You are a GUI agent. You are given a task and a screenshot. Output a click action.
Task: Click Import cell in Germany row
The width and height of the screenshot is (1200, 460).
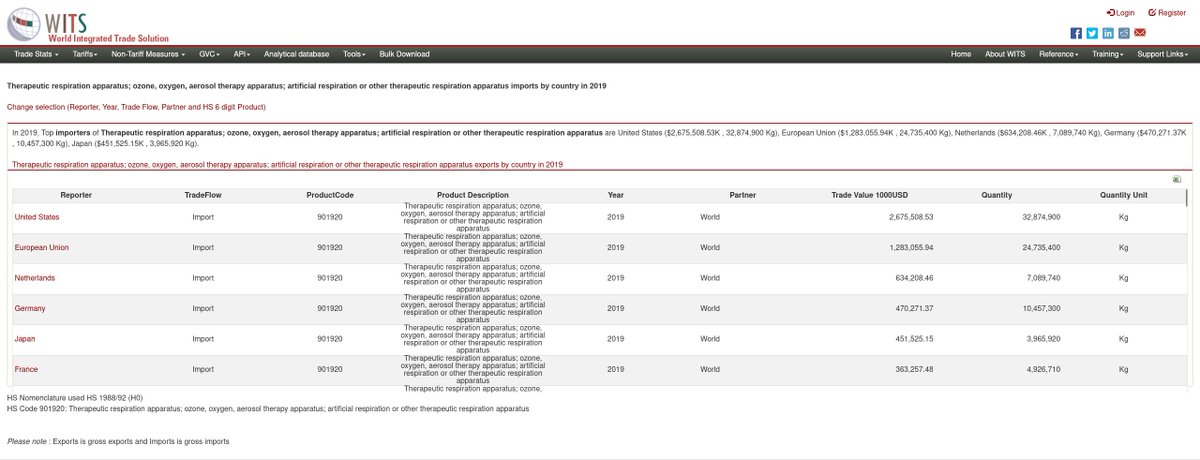point(203,308)
